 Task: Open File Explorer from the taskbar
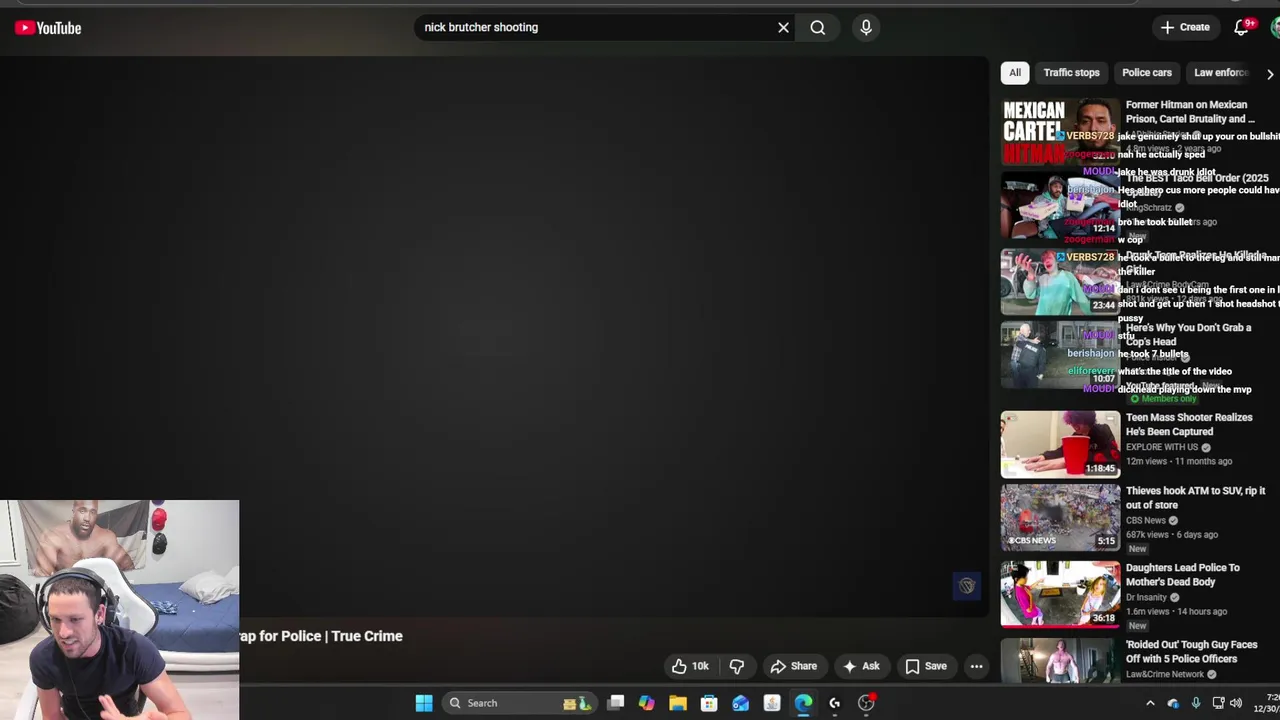pos(678,703)
